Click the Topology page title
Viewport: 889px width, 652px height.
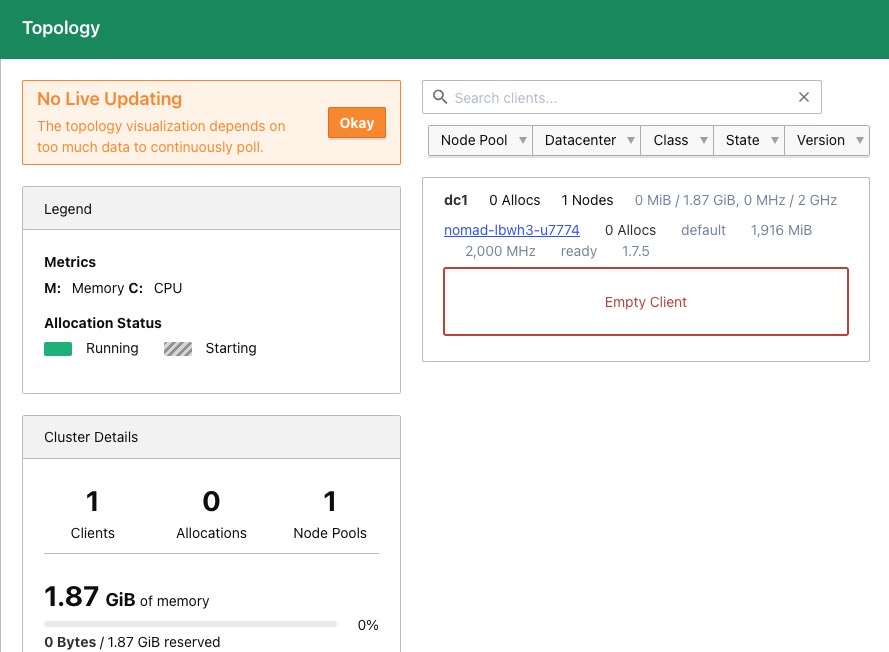[61, 28]
